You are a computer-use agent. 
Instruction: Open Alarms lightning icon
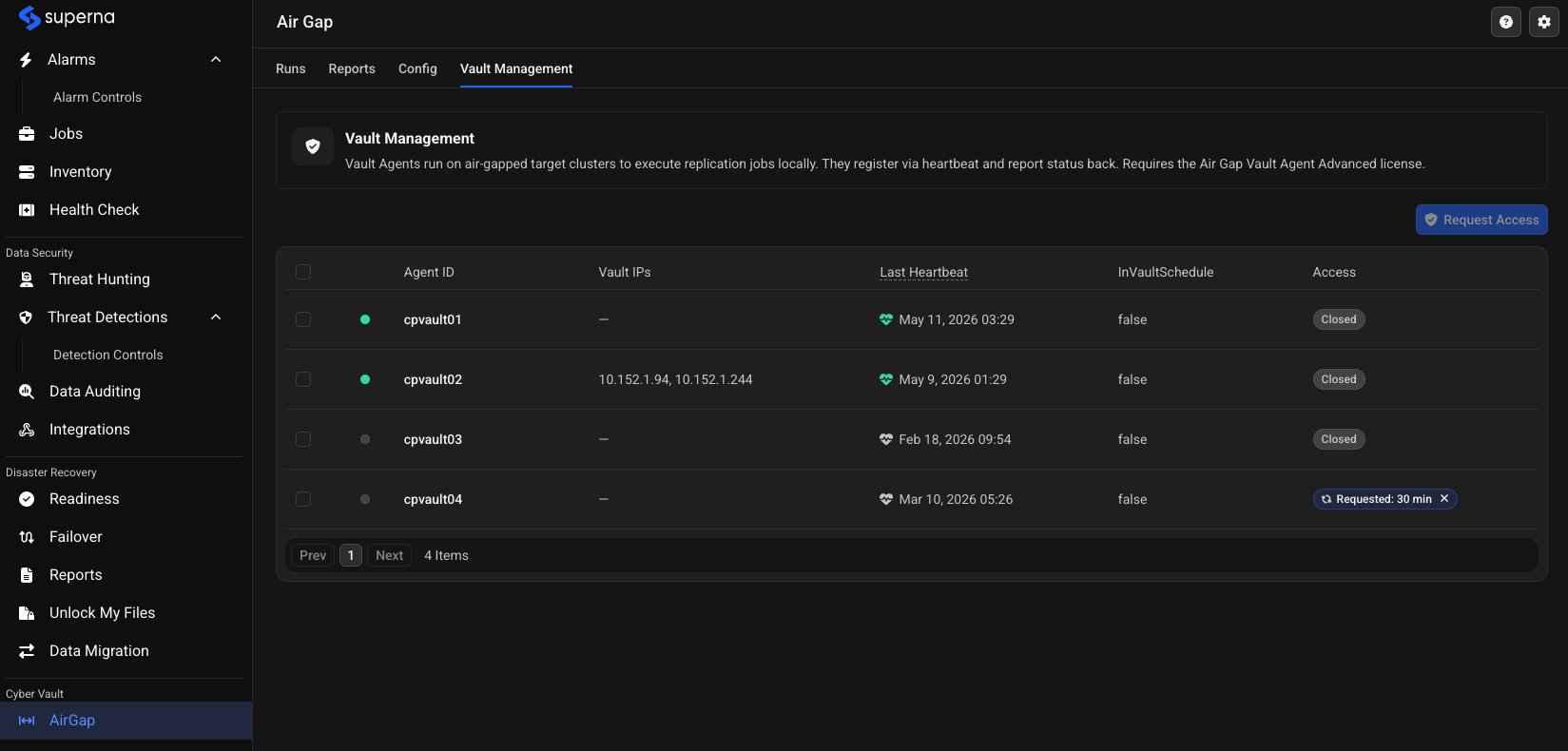point(26,60)
